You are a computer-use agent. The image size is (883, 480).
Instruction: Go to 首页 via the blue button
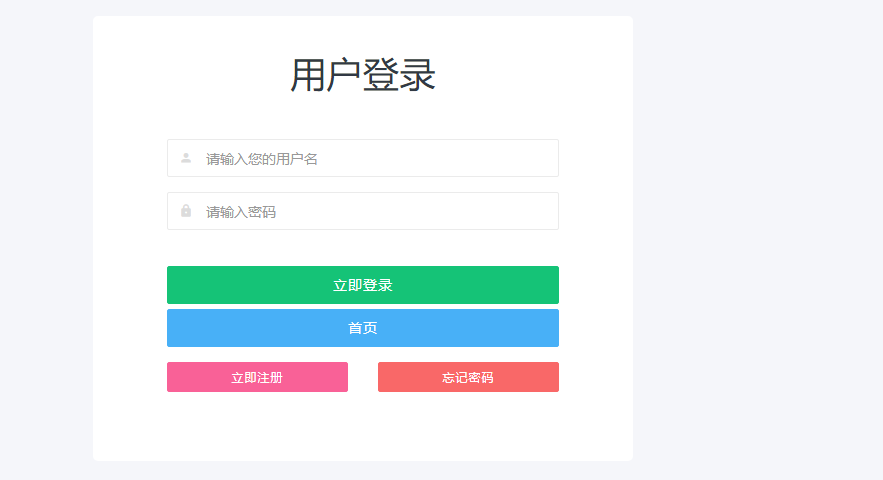click(x=363, y=328)
